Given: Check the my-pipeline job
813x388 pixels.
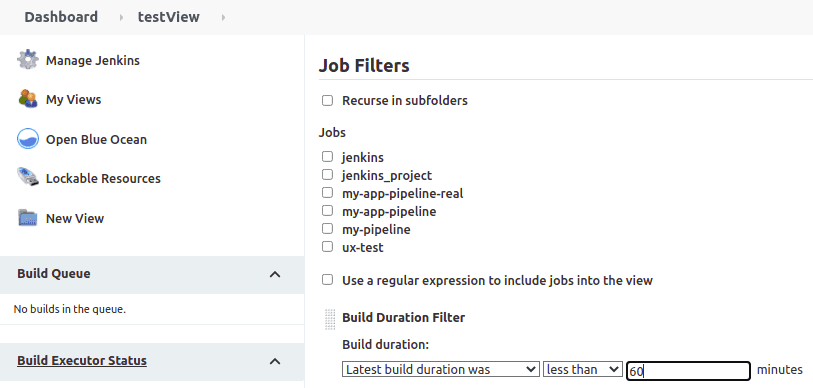Looking at the screenshot, I should click(327, 228).
